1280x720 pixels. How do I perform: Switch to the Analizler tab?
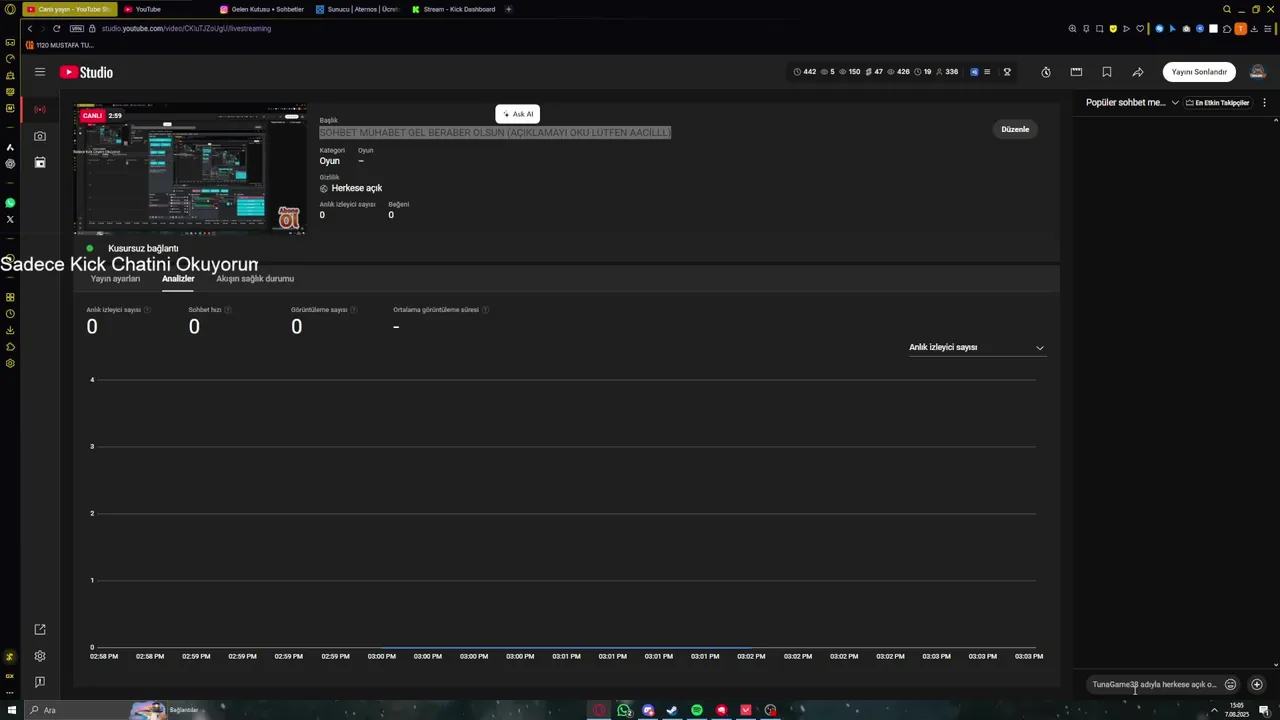tap(178, 279)
